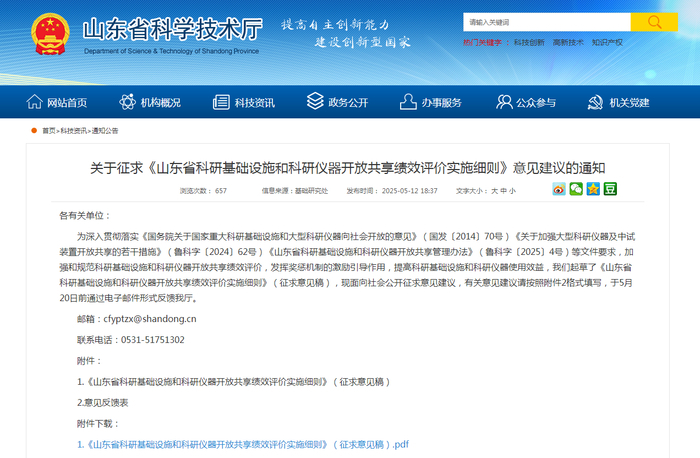Download the 实施细则 征求意见稿 pdf attachment
This screenshot has width=700, height=458.
pos(243,445)
